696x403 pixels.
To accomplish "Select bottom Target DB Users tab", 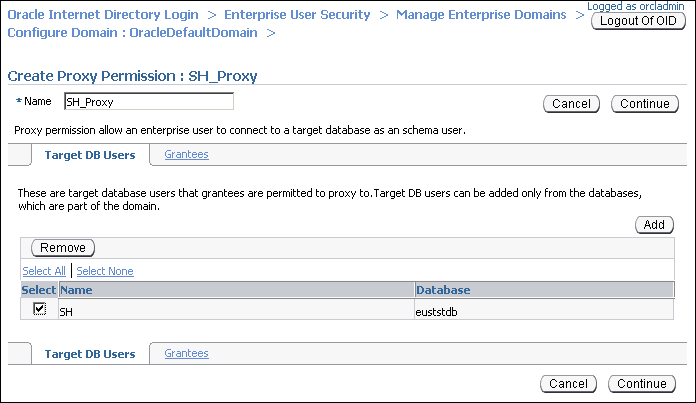I will [90, 354].
